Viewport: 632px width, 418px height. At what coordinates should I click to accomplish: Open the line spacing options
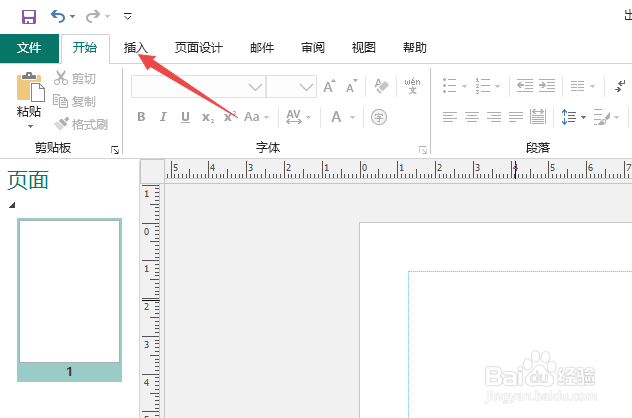tap(573, 117)
